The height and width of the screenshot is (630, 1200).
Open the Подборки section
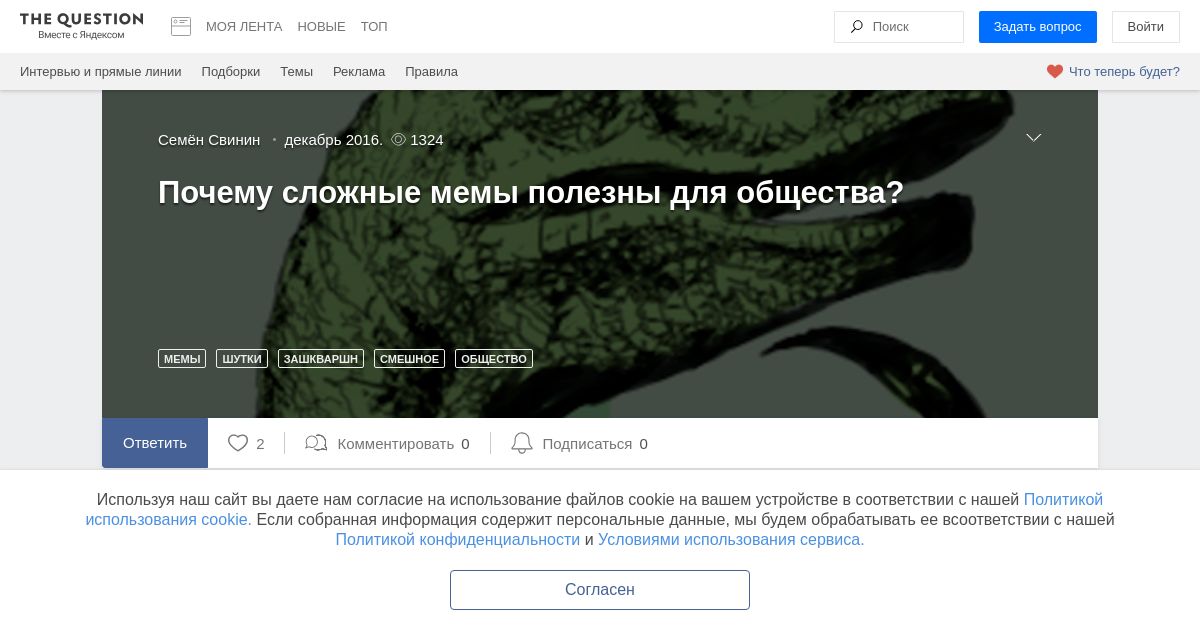231,72
